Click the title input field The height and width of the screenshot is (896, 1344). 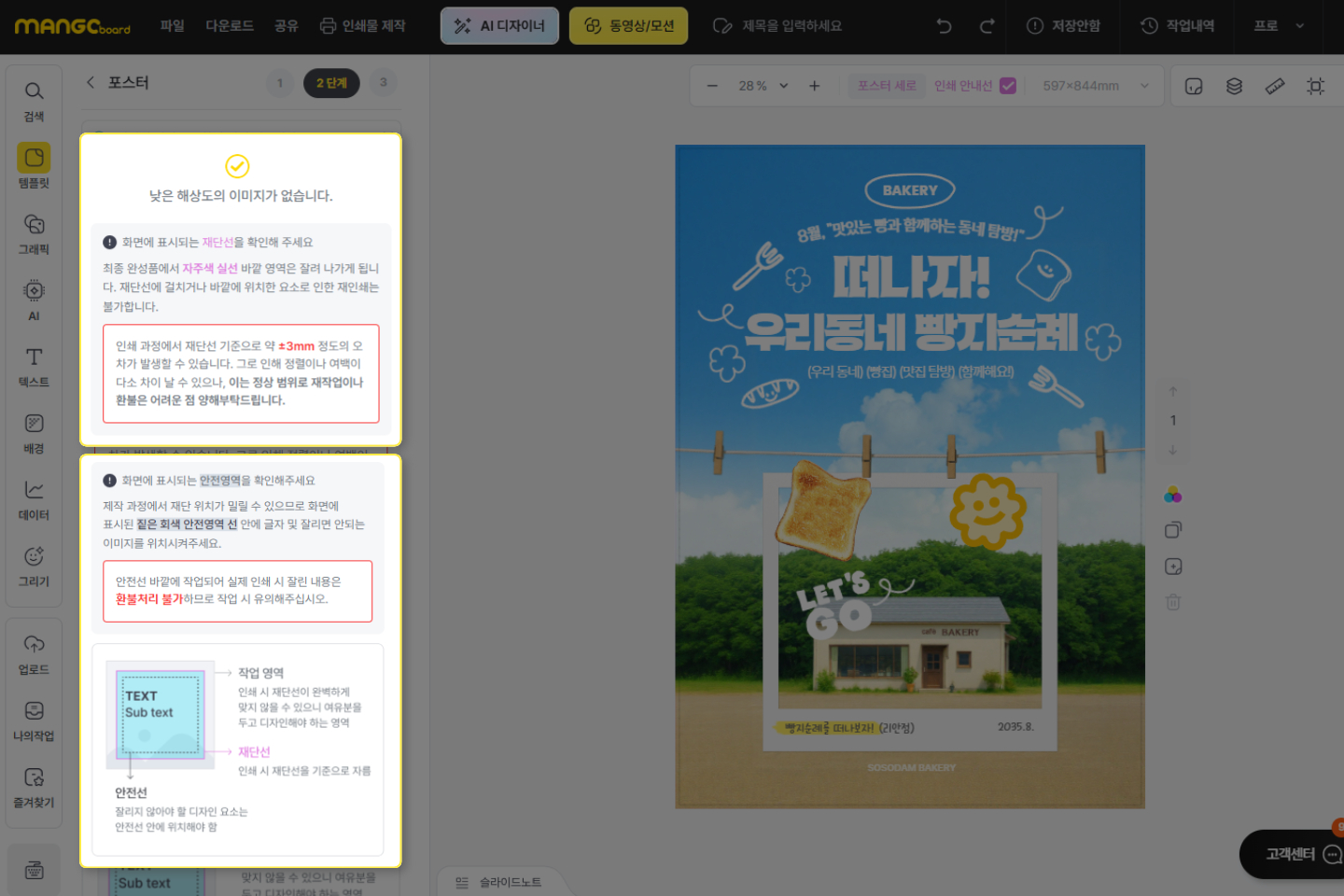click(791, 26)
